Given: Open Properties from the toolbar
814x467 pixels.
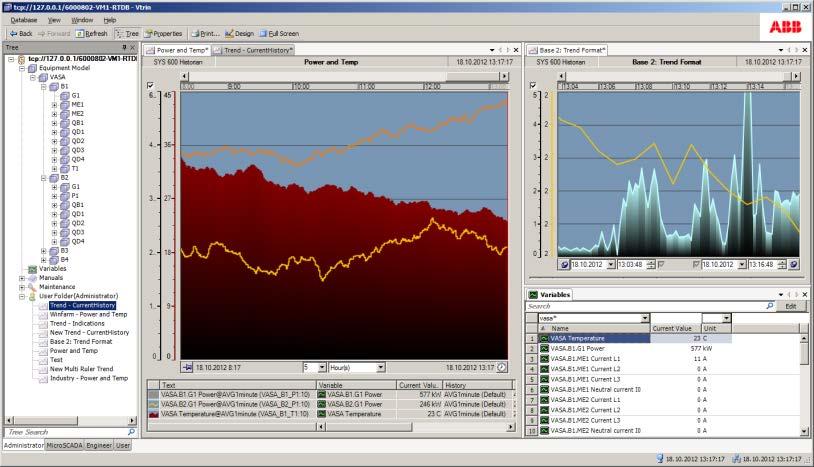Looking at the screenshot, I should click(164, 33).
